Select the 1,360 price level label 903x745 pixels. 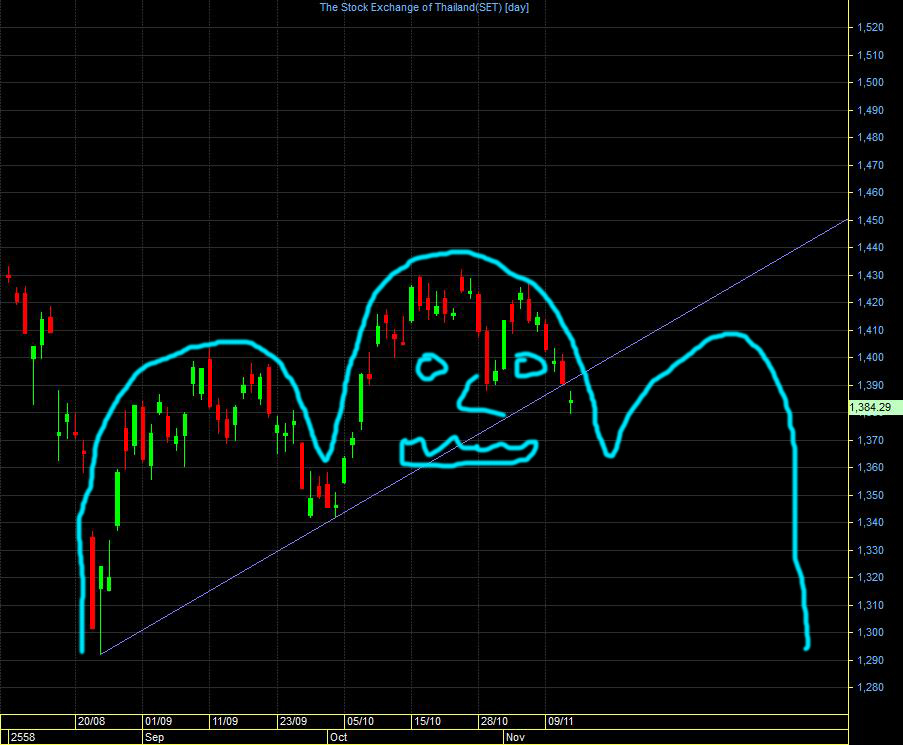(x=870, y=467)
